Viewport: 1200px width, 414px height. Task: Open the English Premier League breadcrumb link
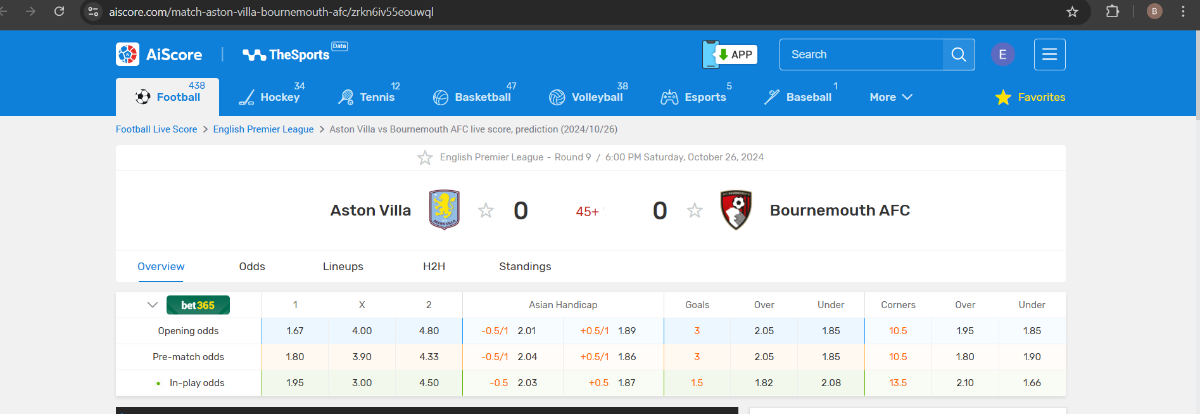(263, 129)
